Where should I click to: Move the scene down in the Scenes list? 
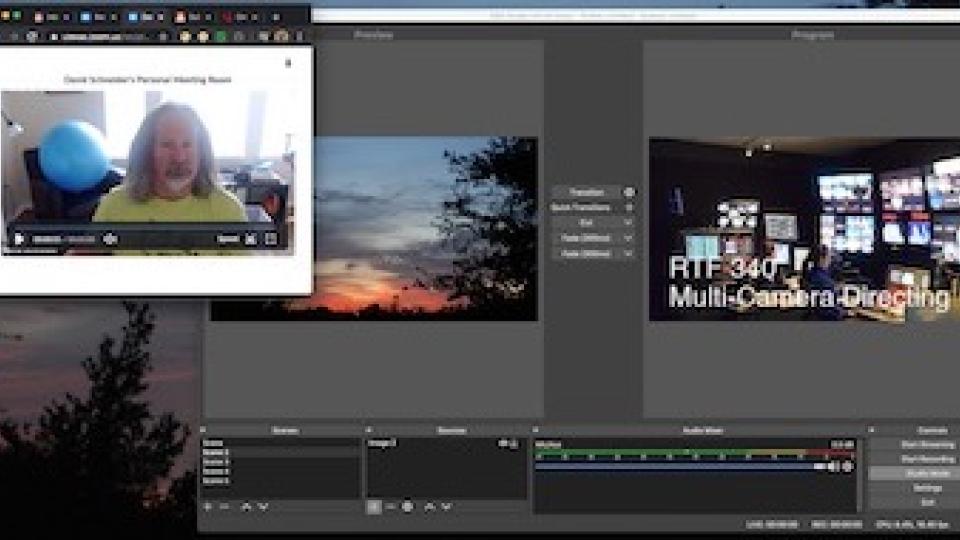(263, 507)
